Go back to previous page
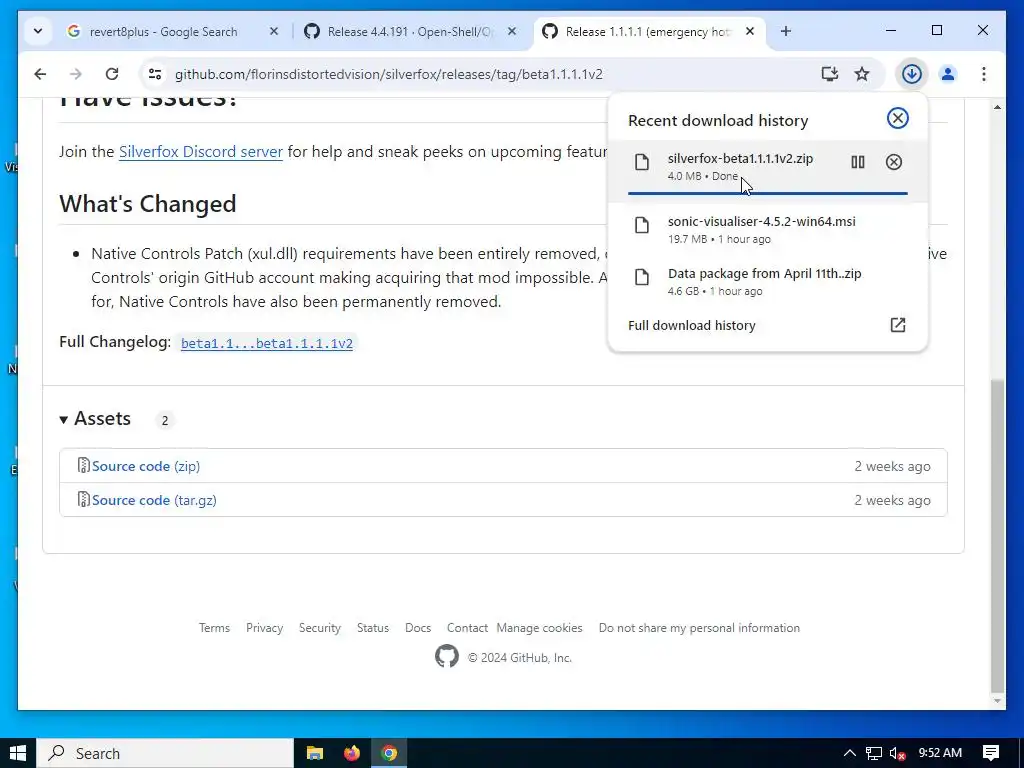This screenshot has height=768, width=1024. click(40, 74)
